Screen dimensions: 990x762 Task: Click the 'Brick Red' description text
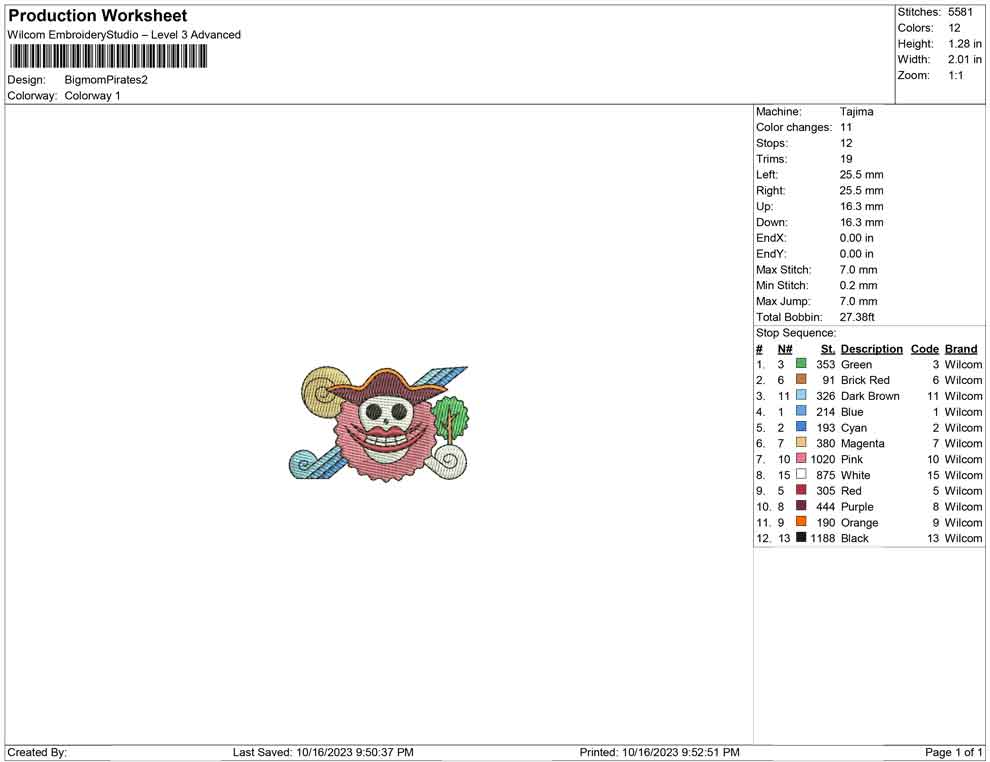tap(865, 380)
